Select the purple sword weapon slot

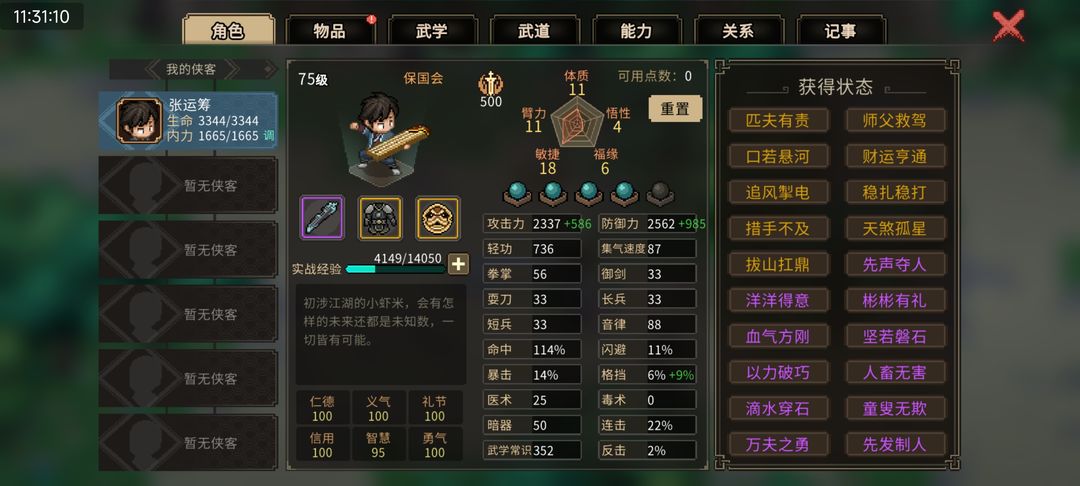coord(322,218)
